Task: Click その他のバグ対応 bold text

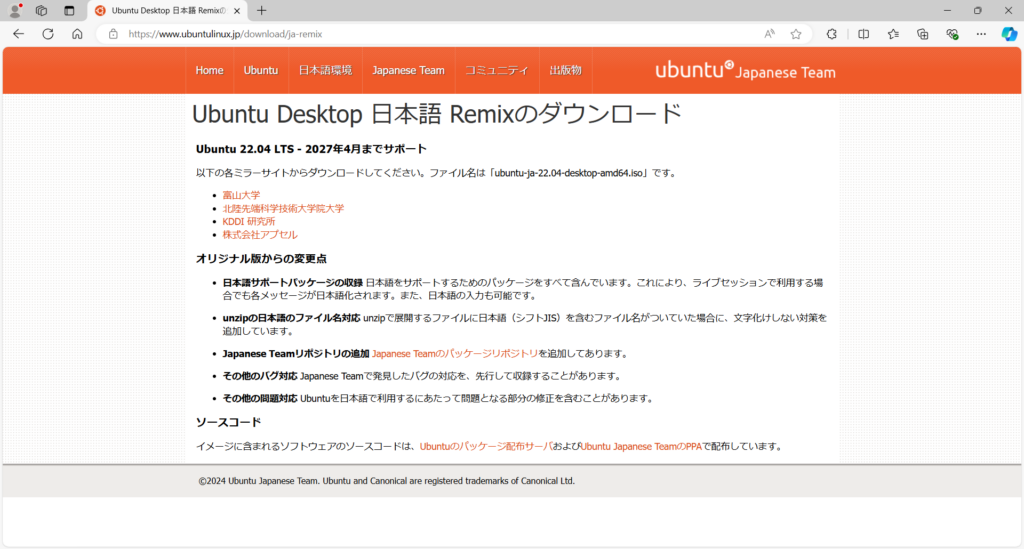Action: click(260, 376)
